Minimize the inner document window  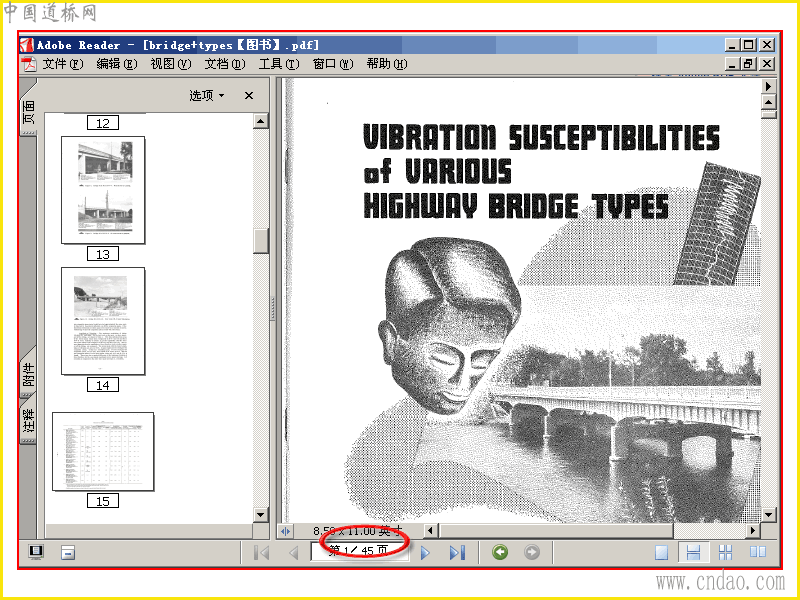click(733, 64)
